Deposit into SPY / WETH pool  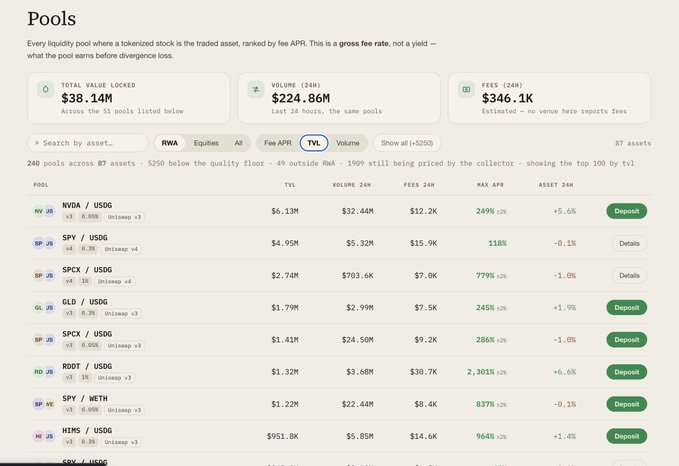627,404
